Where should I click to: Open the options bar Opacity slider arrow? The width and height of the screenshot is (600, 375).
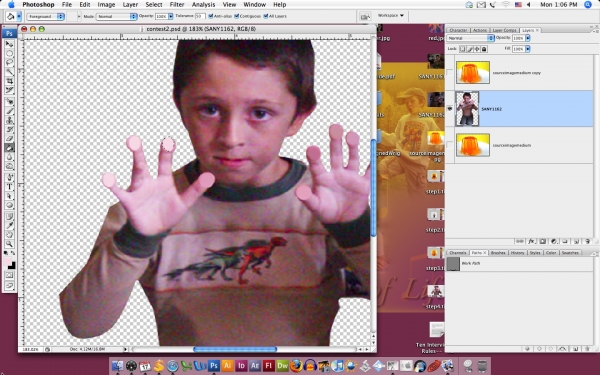click(170, 16)
